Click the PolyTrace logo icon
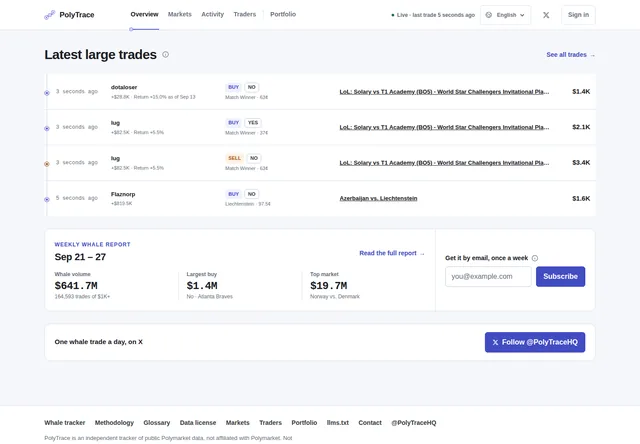Image resolution: width=640 pixels, height=444 pixels. [x=49, y=15]
